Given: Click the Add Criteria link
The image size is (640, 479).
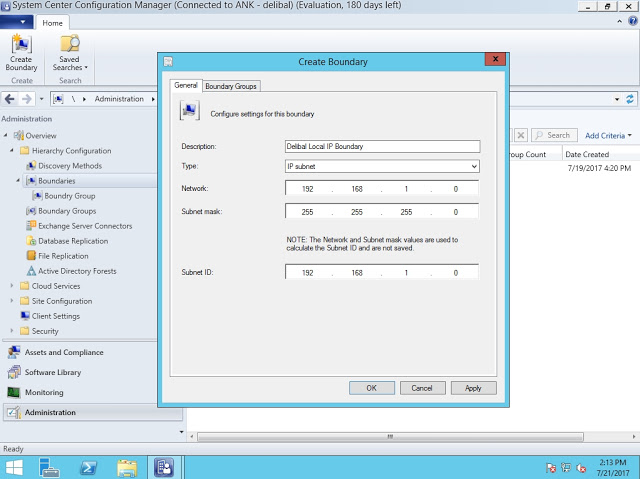Looking at the screenshot, I should pyautogui.click(x=606, y=135).
